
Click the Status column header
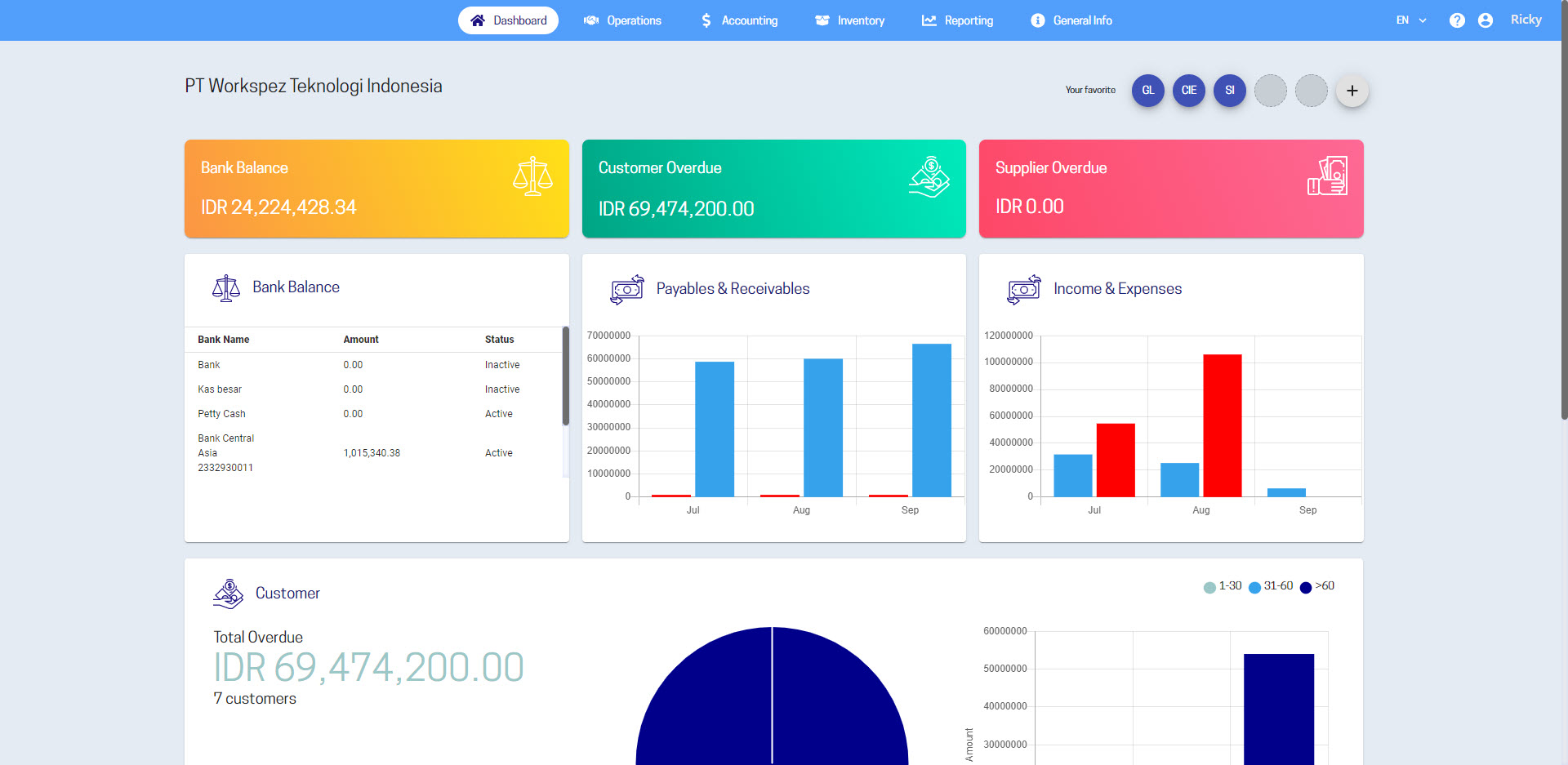[500, 340]
